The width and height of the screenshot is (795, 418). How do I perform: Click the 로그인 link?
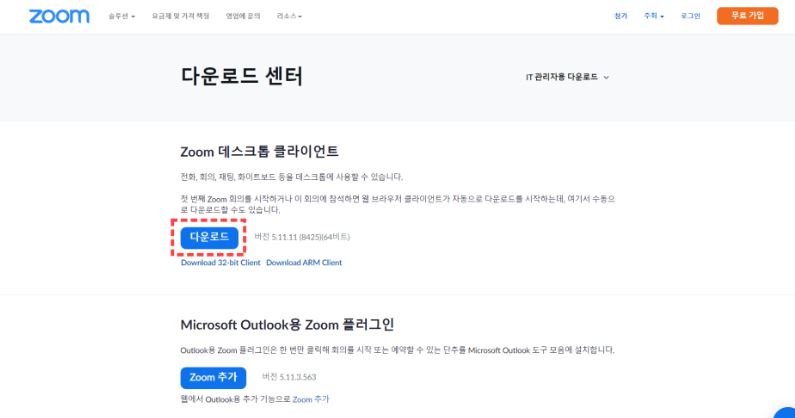(690, 16)
